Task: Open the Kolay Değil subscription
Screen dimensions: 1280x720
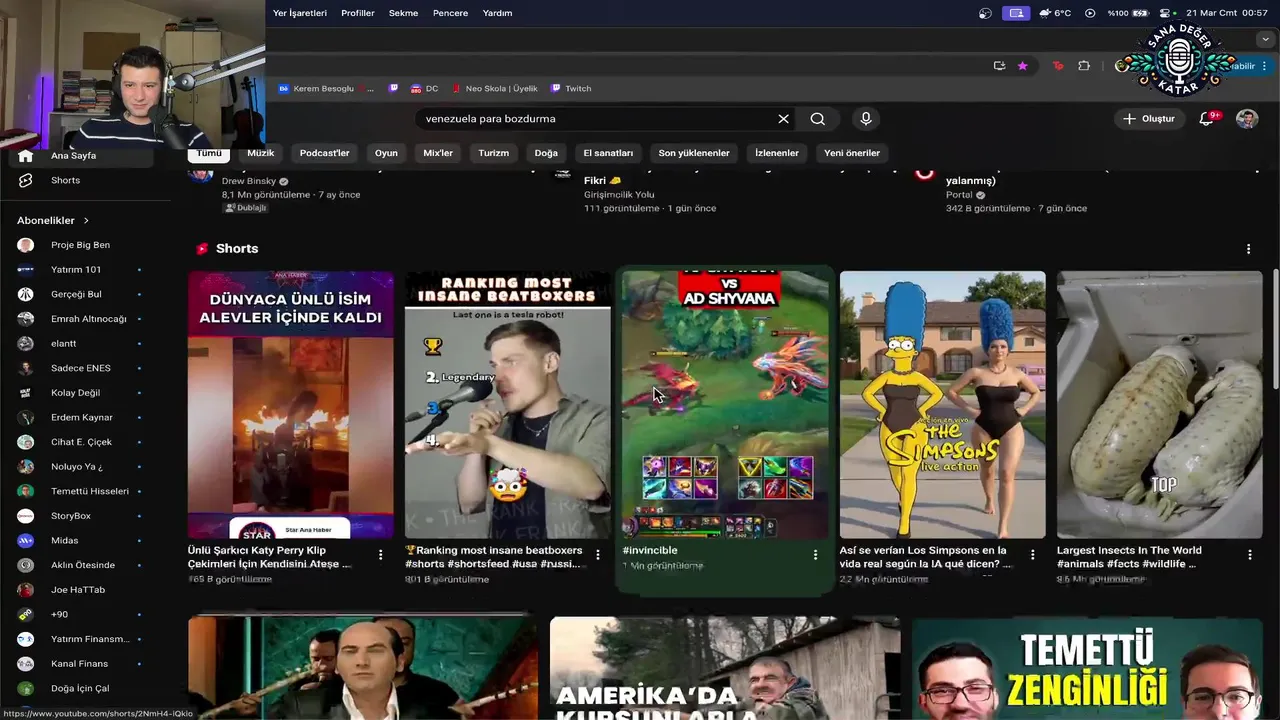Action: click(x=80, y=393)
